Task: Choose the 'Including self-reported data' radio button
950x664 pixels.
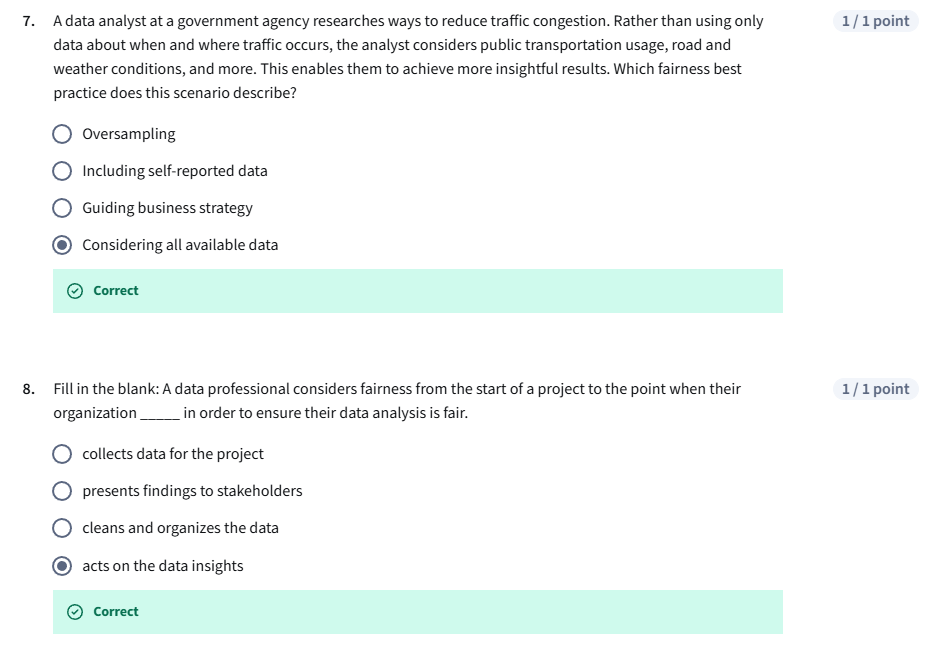Action: tap(62, 171)
